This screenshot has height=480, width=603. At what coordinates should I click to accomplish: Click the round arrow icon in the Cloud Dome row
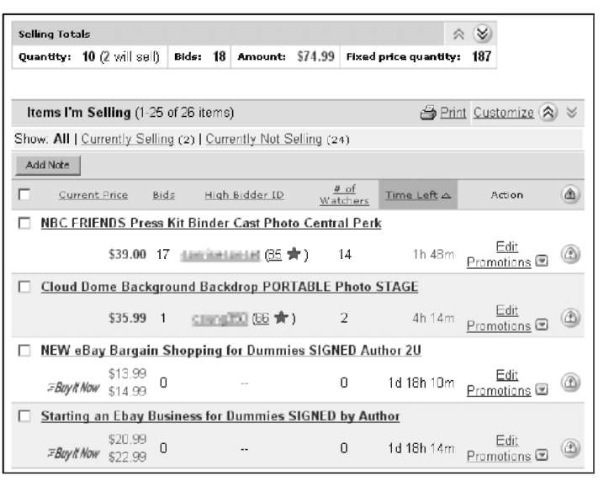point(570,318)
